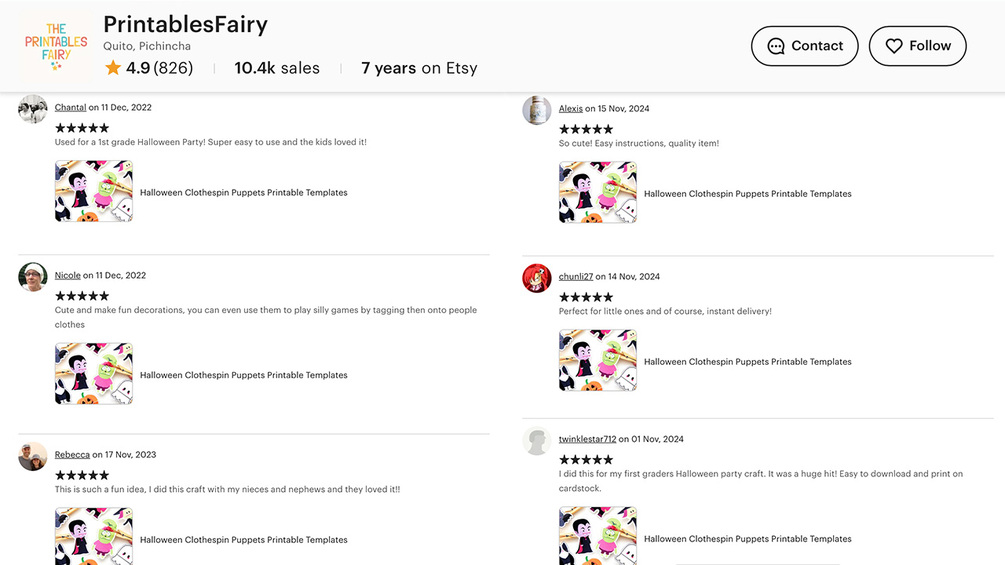This screenshot has height=565, width=1005.
Task: Open Chantal's reviewer name link
Action: coord(70,107)
